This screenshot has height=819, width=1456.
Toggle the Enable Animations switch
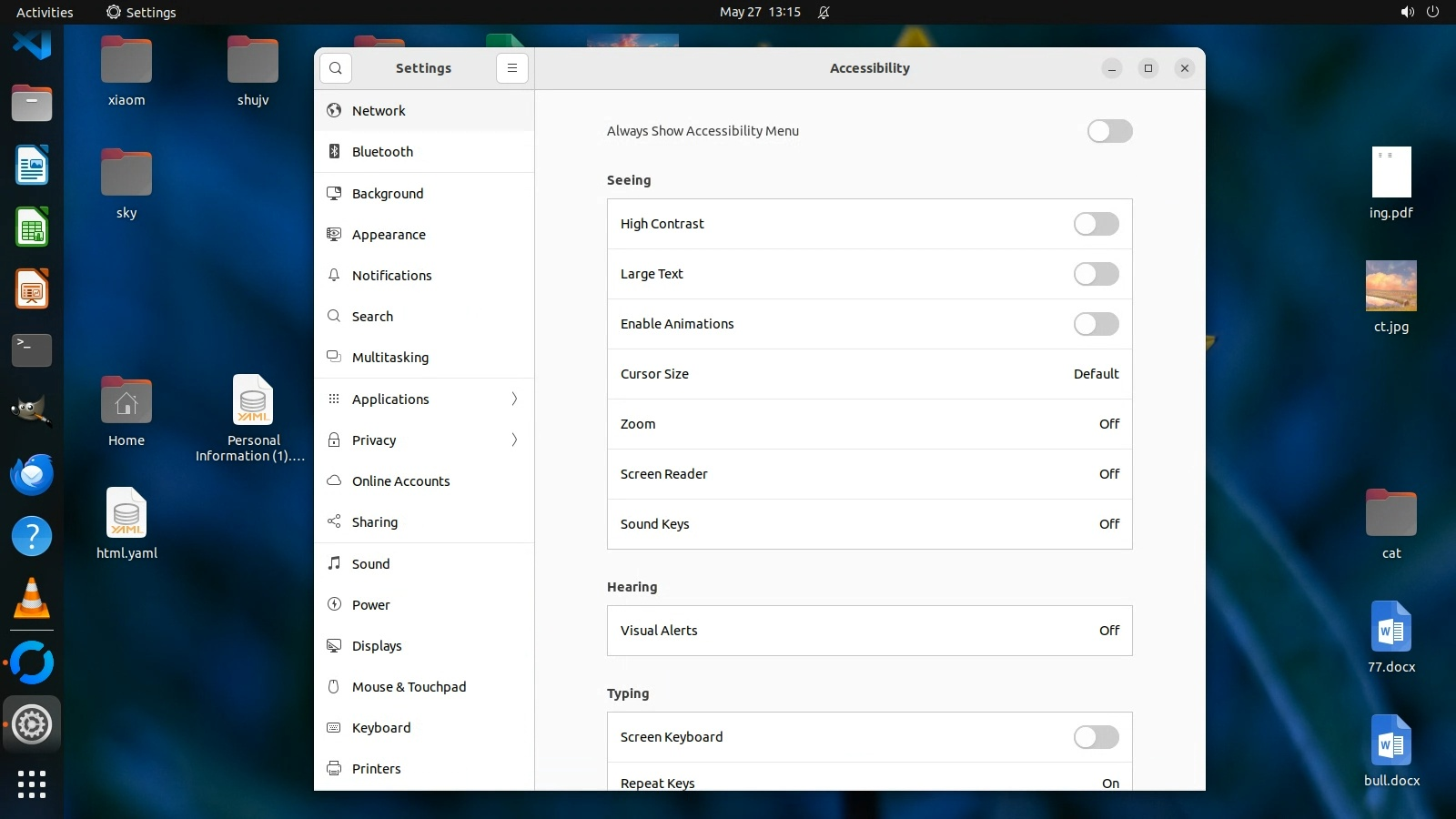point(1096,324)
